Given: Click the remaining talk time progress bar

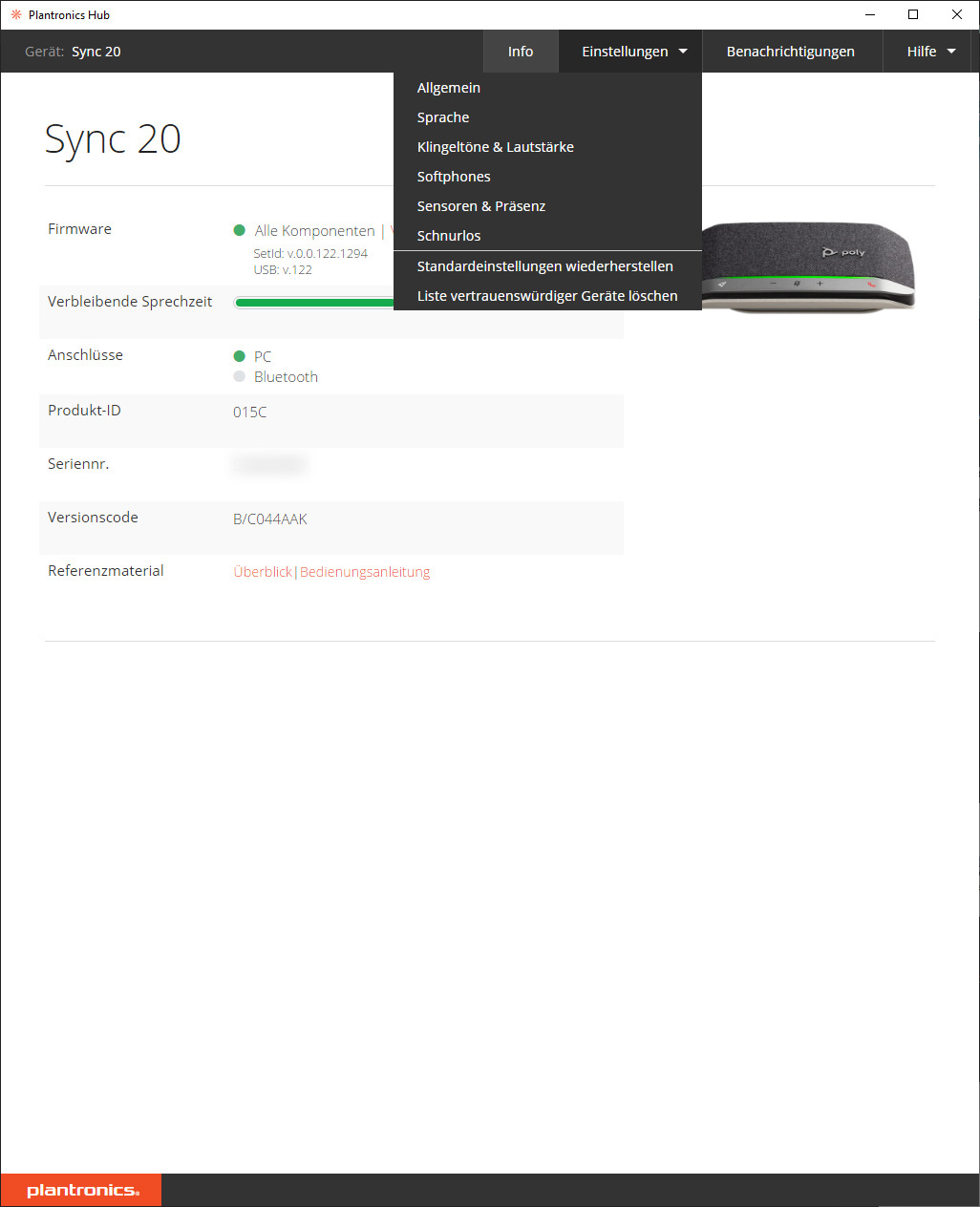Looking at the screenshot, I should [313, 303].
